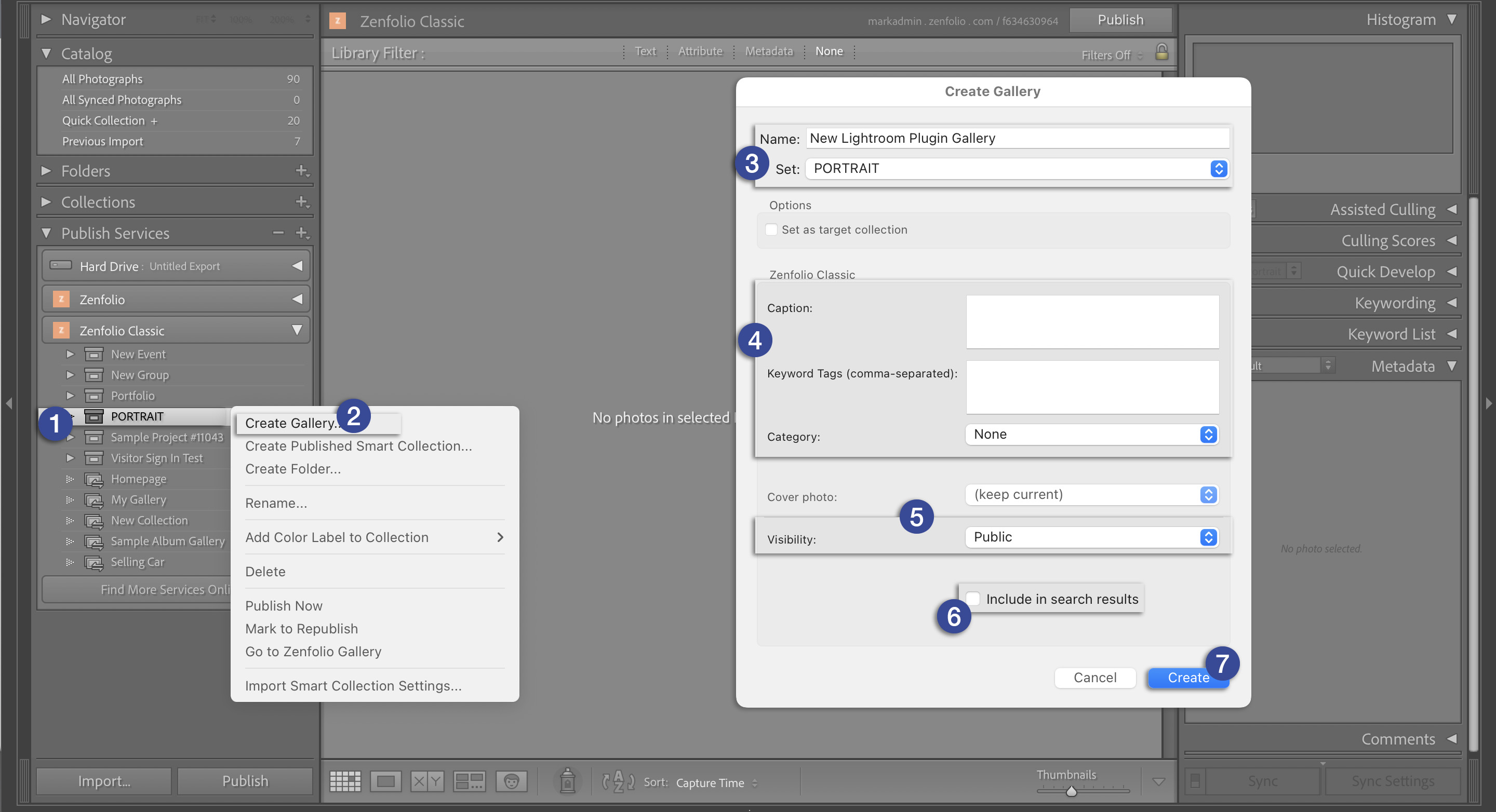
Task: Open the Set dropdown showing PORTRAIT
Action: (1017, 168)
